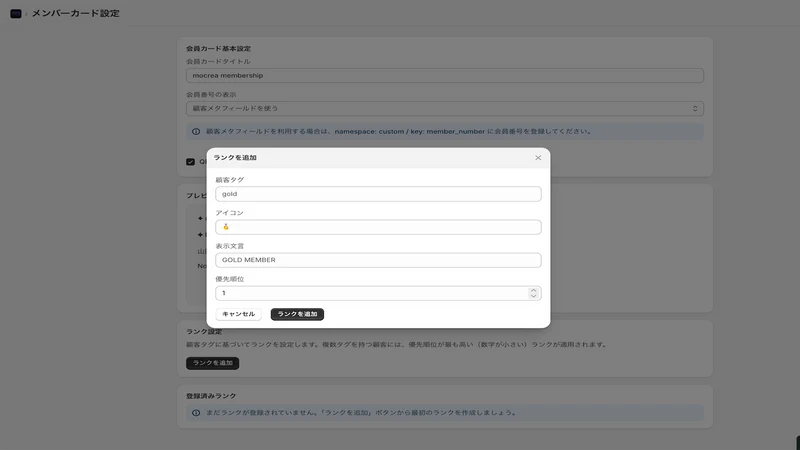Click the 会員カード基本設定 heading

tap(218, 48)
